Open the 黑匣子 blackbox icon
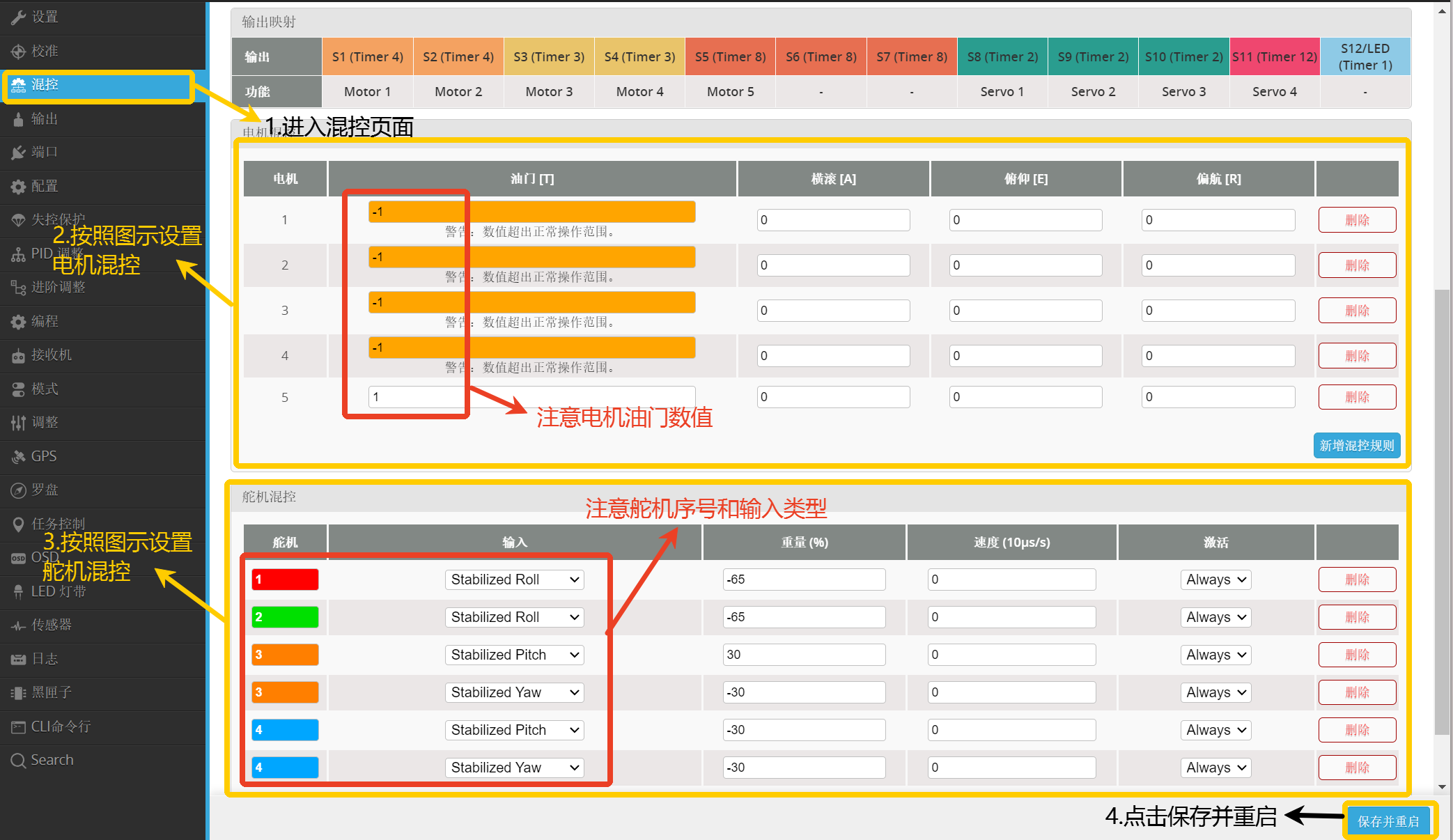This screenshot has height=840, width=1453. [x=18, y=693]
